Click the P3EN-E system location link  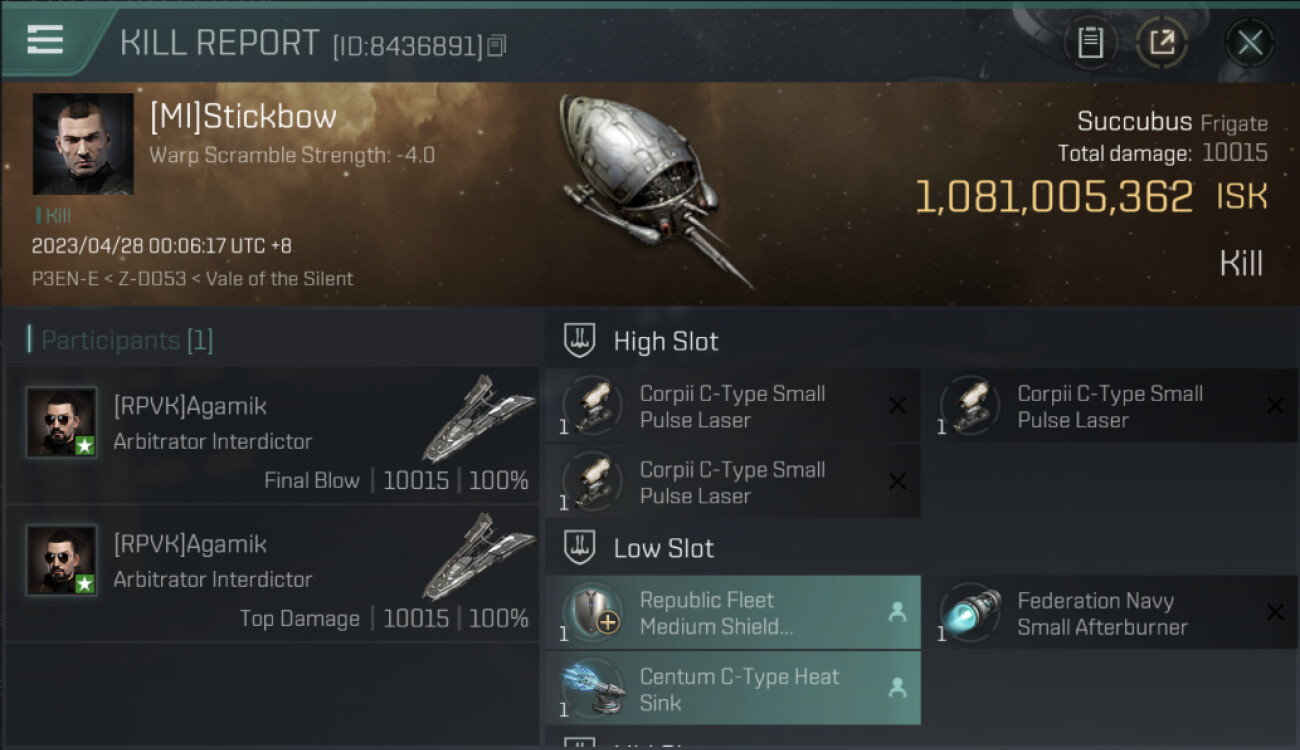[x=64, y=279]
